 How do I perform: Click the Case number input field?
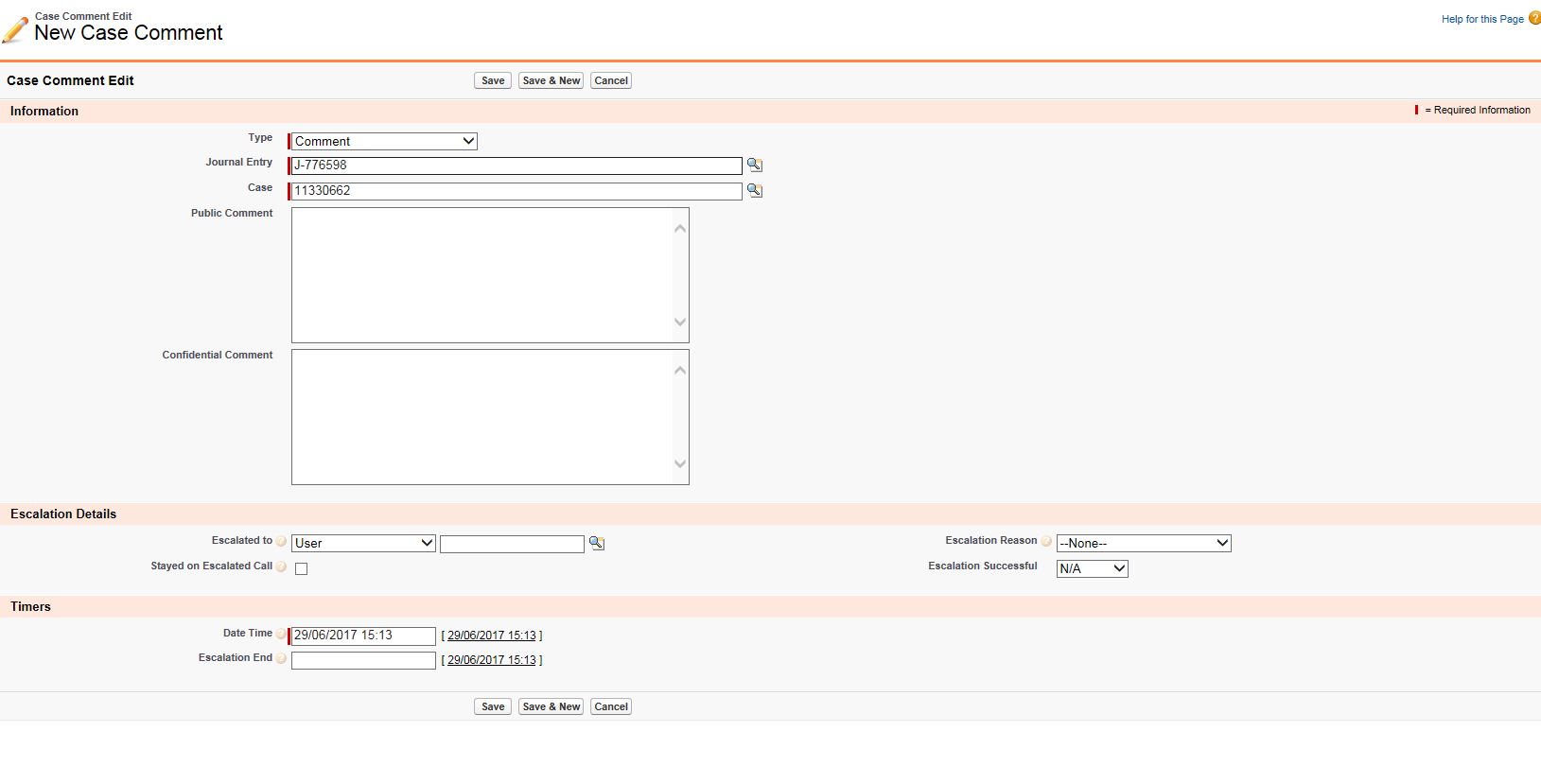coord(517,191)
